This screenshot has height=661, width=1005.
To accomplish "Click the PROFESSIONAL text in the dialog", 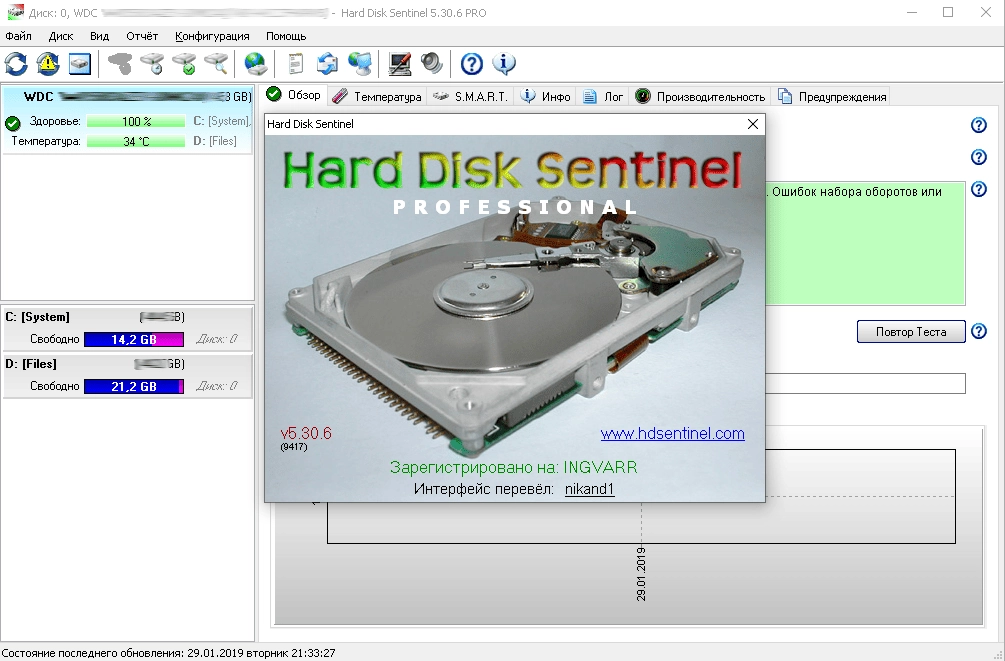I will [x=514, y=207].
